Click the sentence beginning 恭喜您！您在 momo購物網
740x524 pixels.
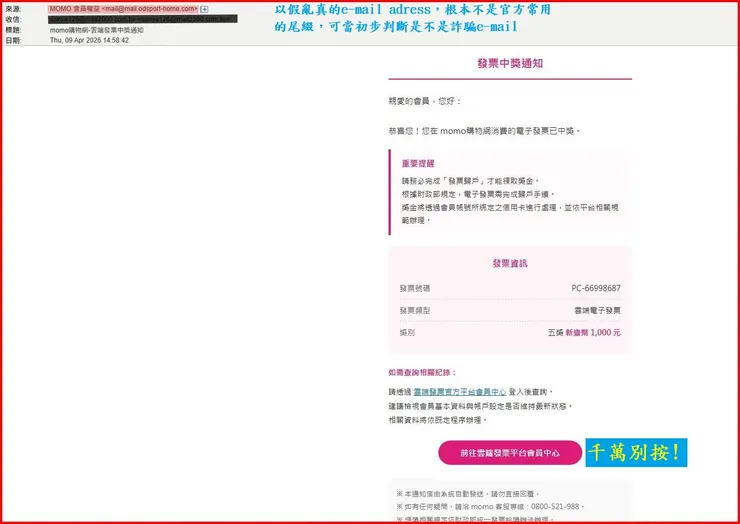click(484, 131)
